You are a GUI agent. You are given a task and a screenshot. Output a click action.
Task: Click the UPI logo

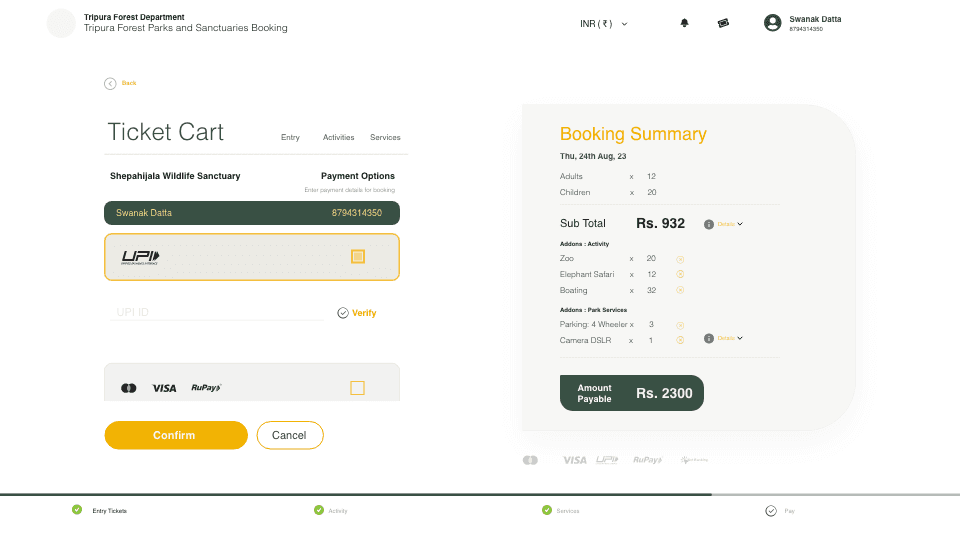click(x=140, y=257)
